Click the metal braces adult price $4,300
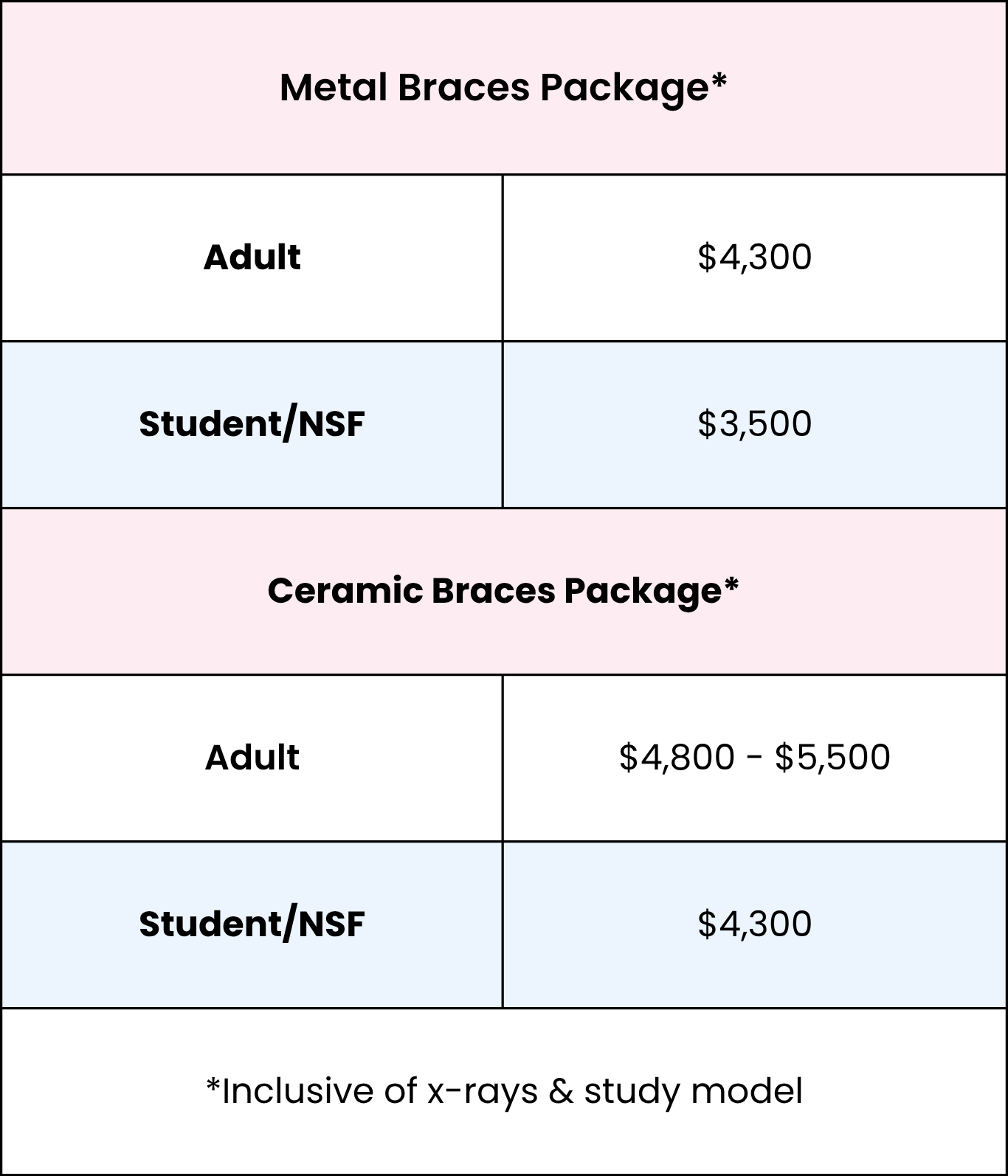The height and width of the screenshot is (1176, 1008). click(x=754, y=257)
